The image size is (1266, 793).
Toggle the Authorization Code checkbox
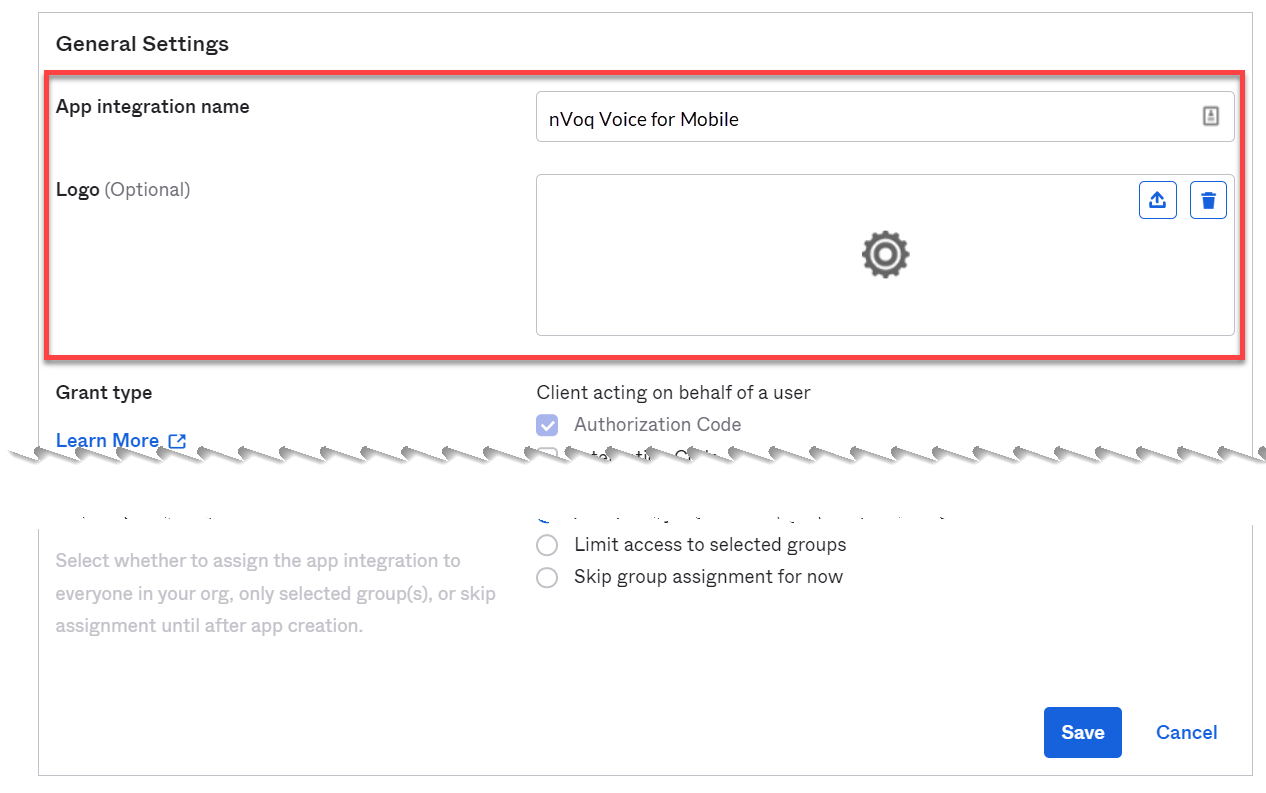click(547, 424)
